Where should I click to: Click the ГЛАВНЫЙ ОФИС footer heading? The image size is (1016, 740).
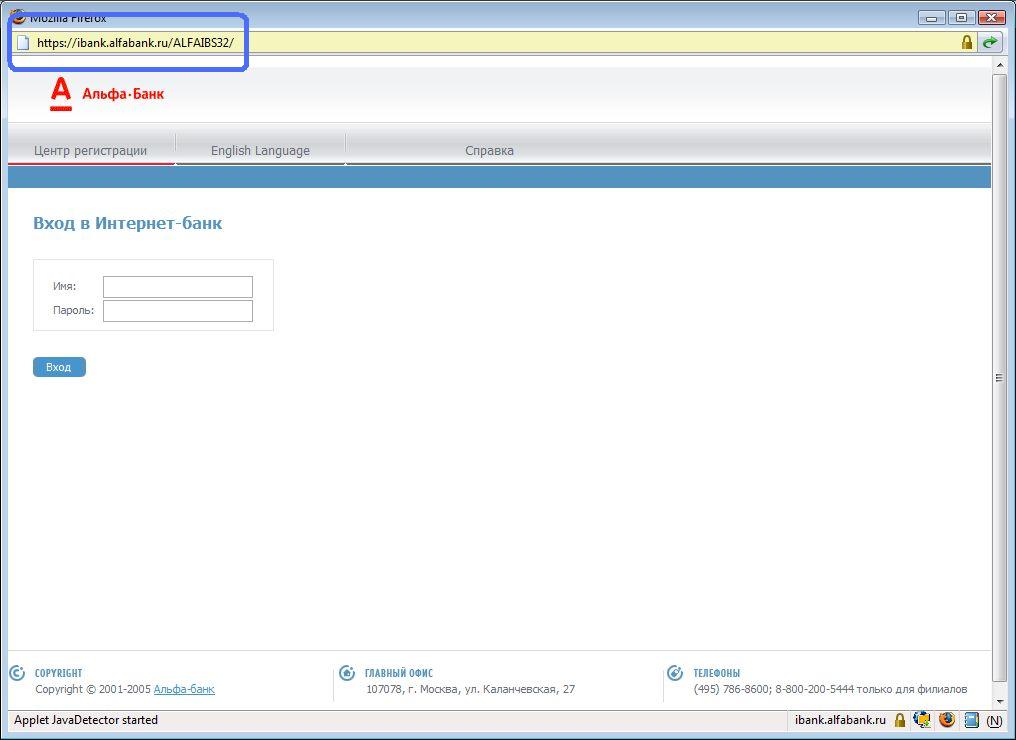[398, 673]
